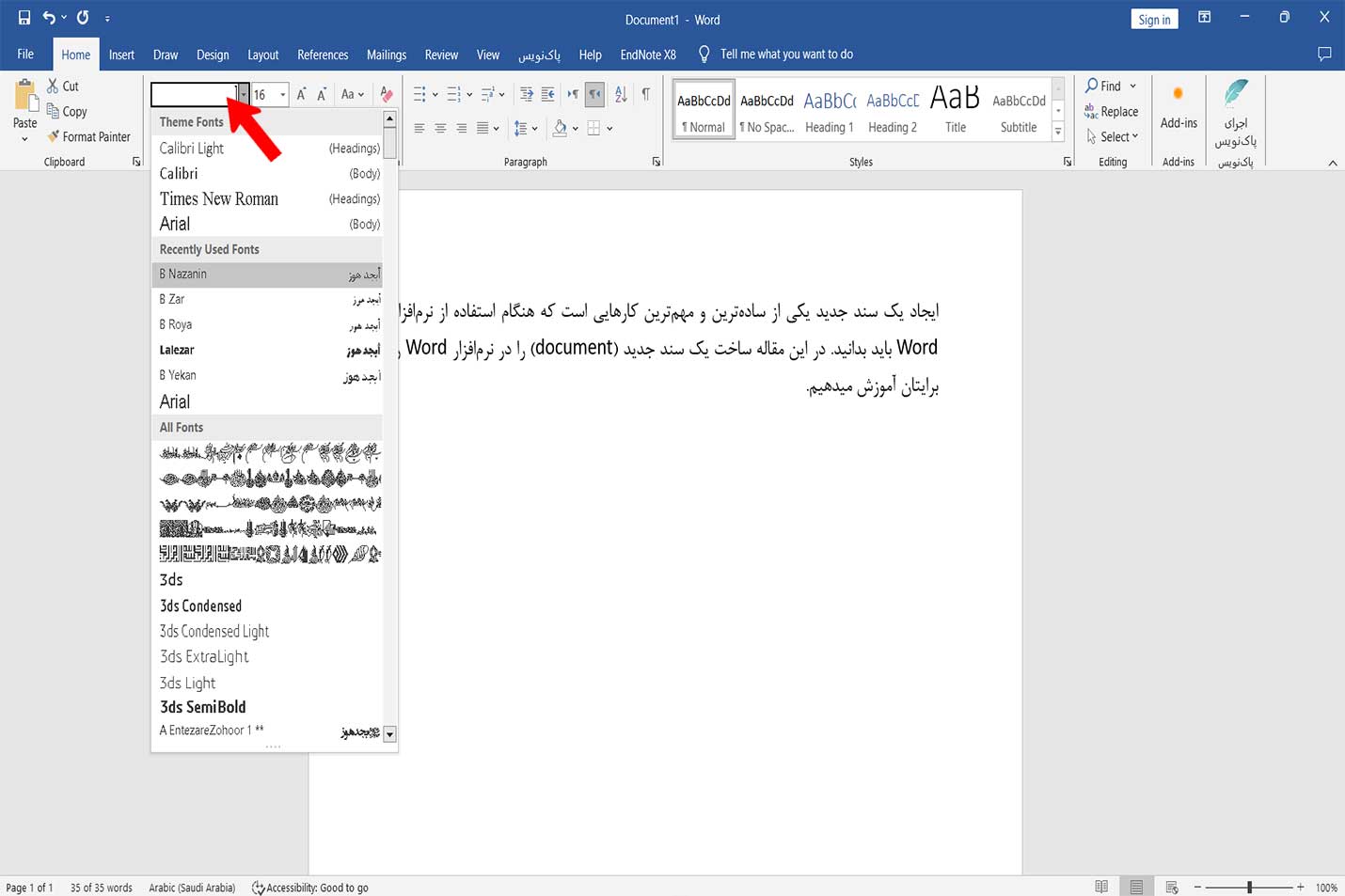Image resolution: width=1345 pixels, height=896 pixels.
Task: Apply the No Spacing style
Action: click(x=767, y=111)
